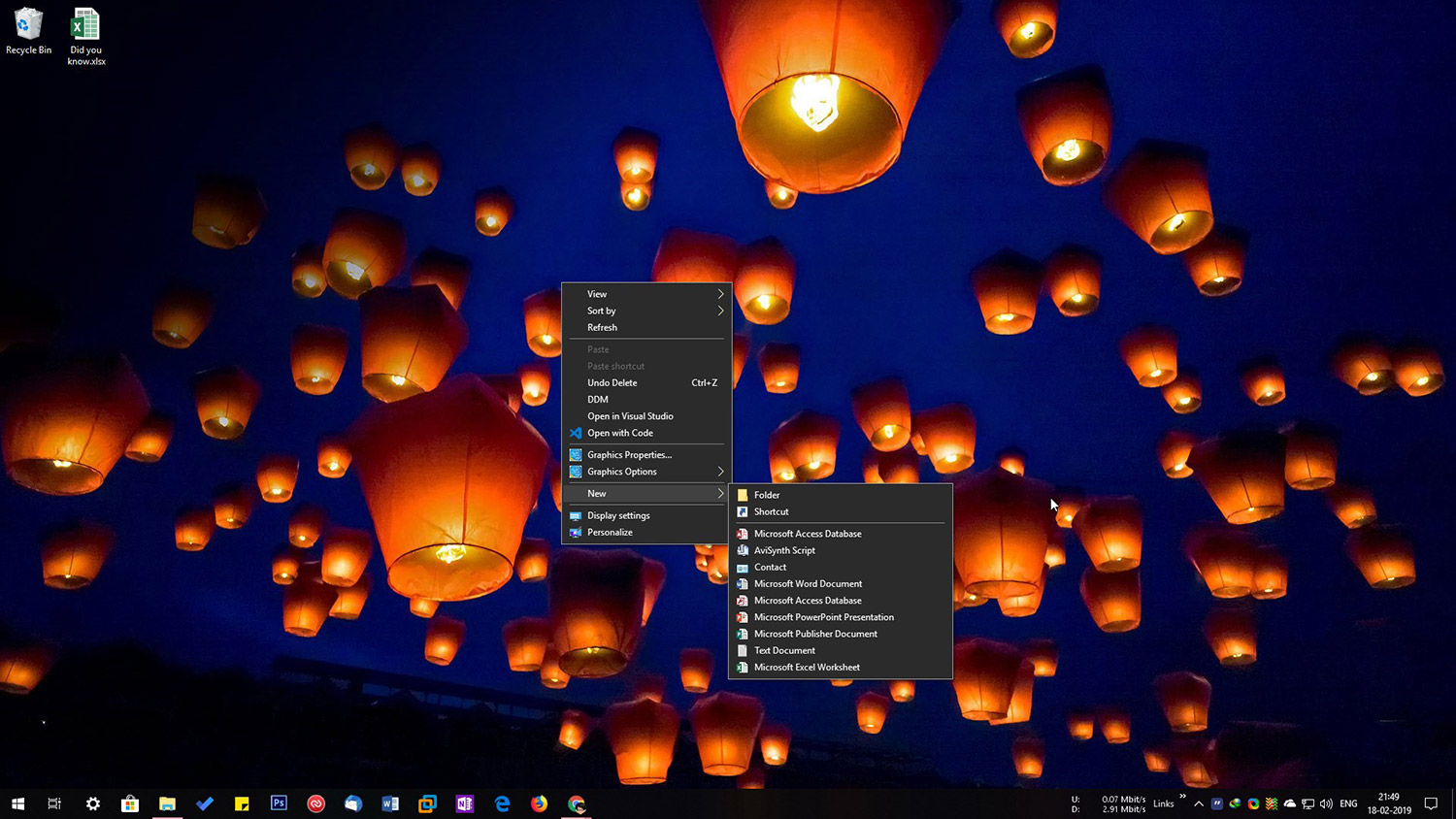Open Photoshop from the taskbar
Screen dimensions: 1456x819
[x=279, y=803]
